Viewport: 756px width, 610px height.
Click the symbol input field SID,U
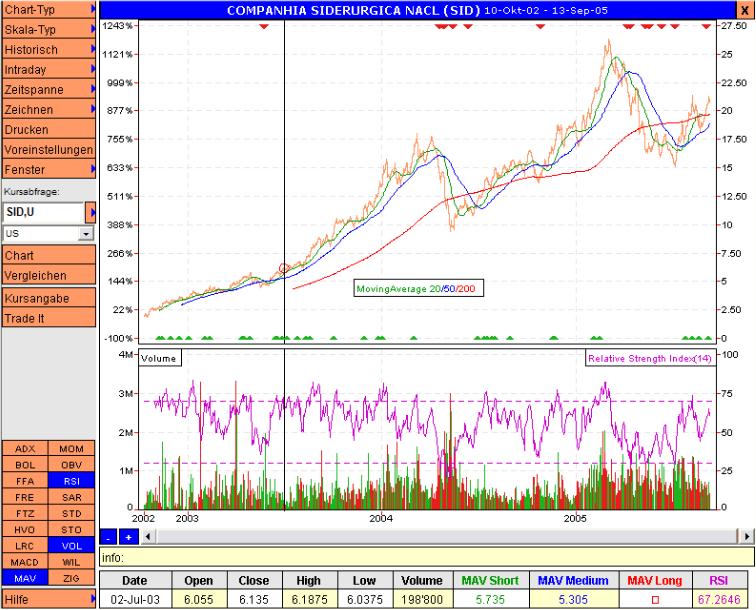43,212
